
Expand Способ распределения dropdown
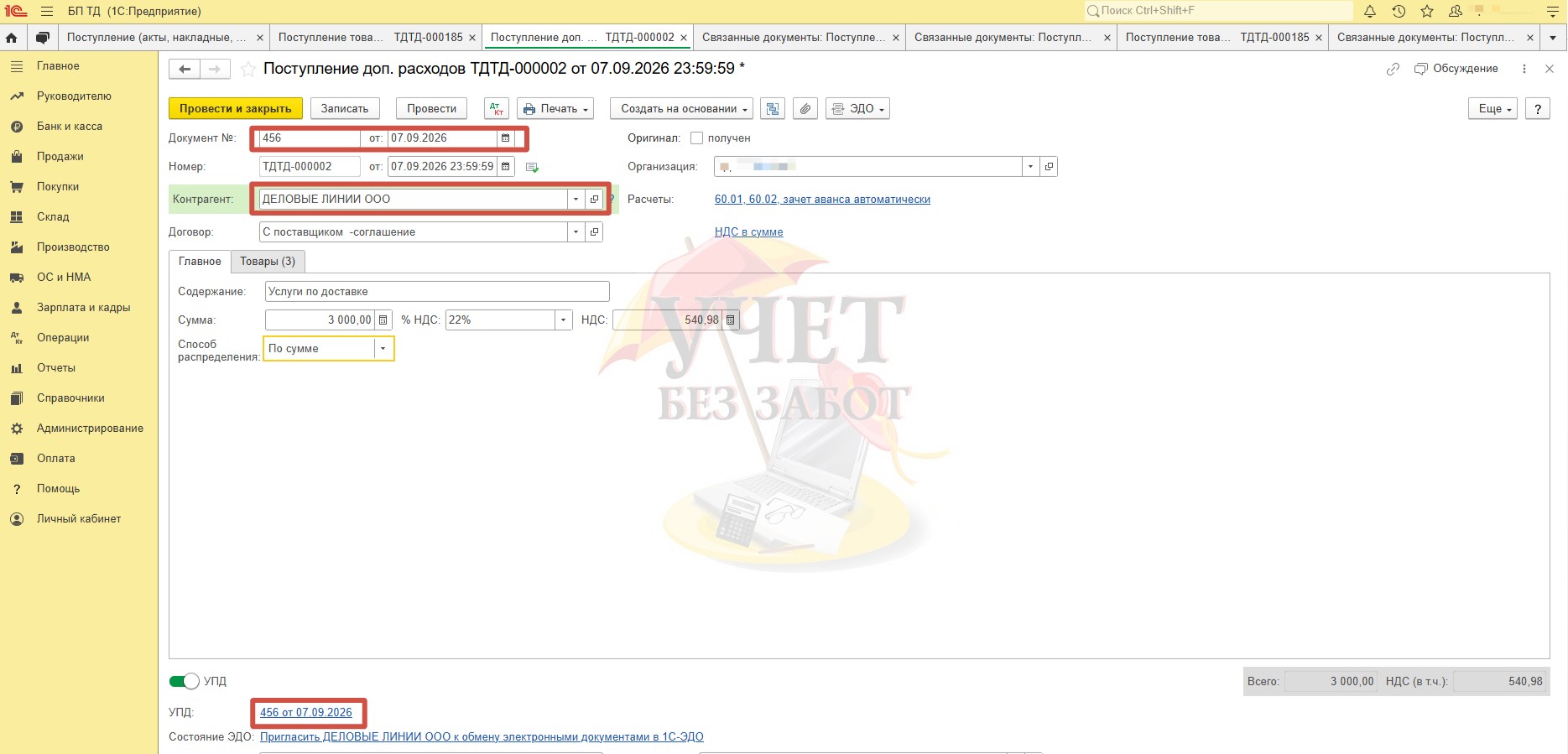point(383,349)
